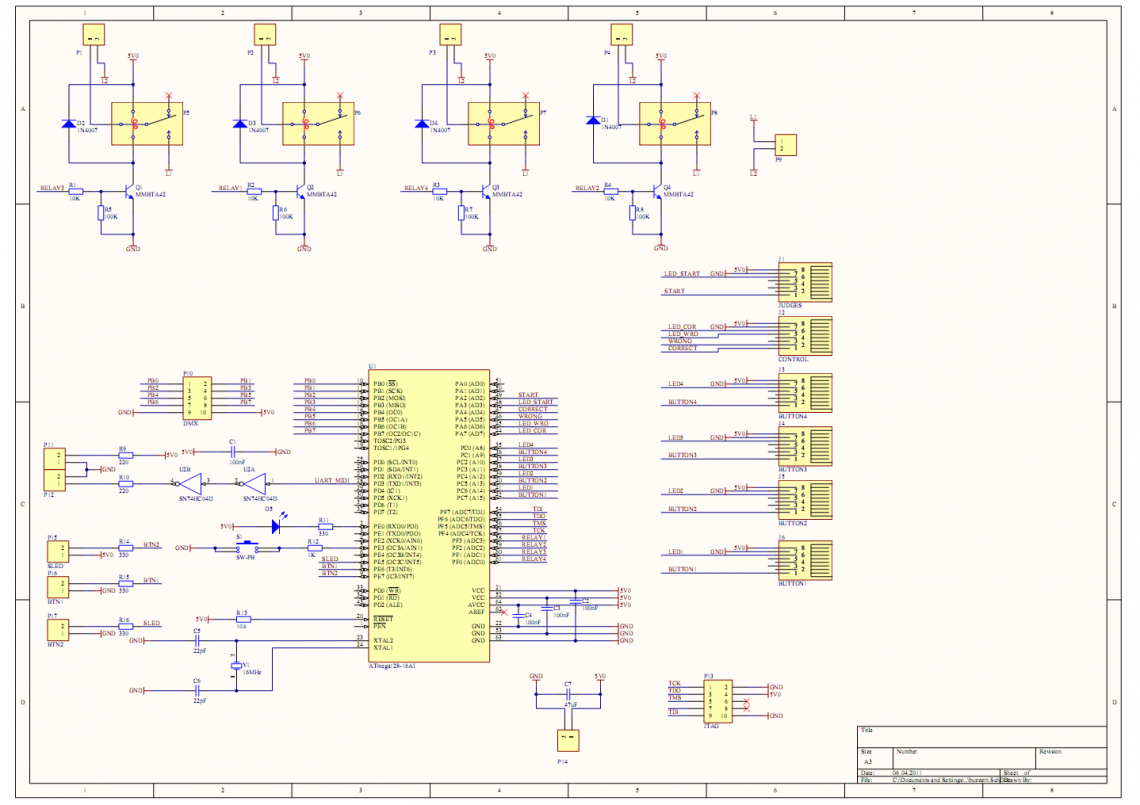Select resistor R13 symbol
The height and width of the screenshot is (805, 1140).
244,619
